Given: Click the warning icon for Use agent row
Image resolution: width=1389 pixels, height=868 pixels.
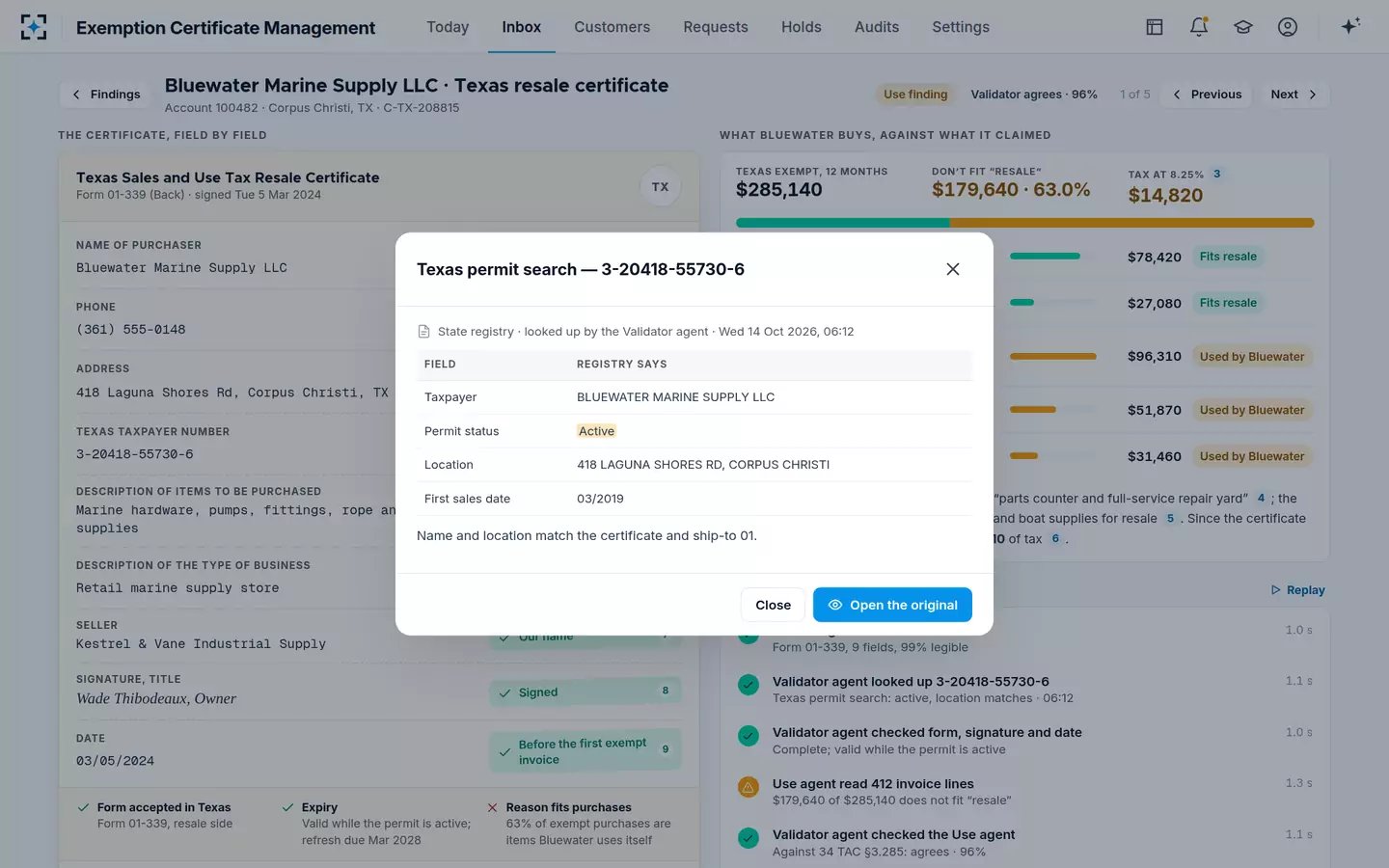Looking at the screenshot, I should pos(749,787).
